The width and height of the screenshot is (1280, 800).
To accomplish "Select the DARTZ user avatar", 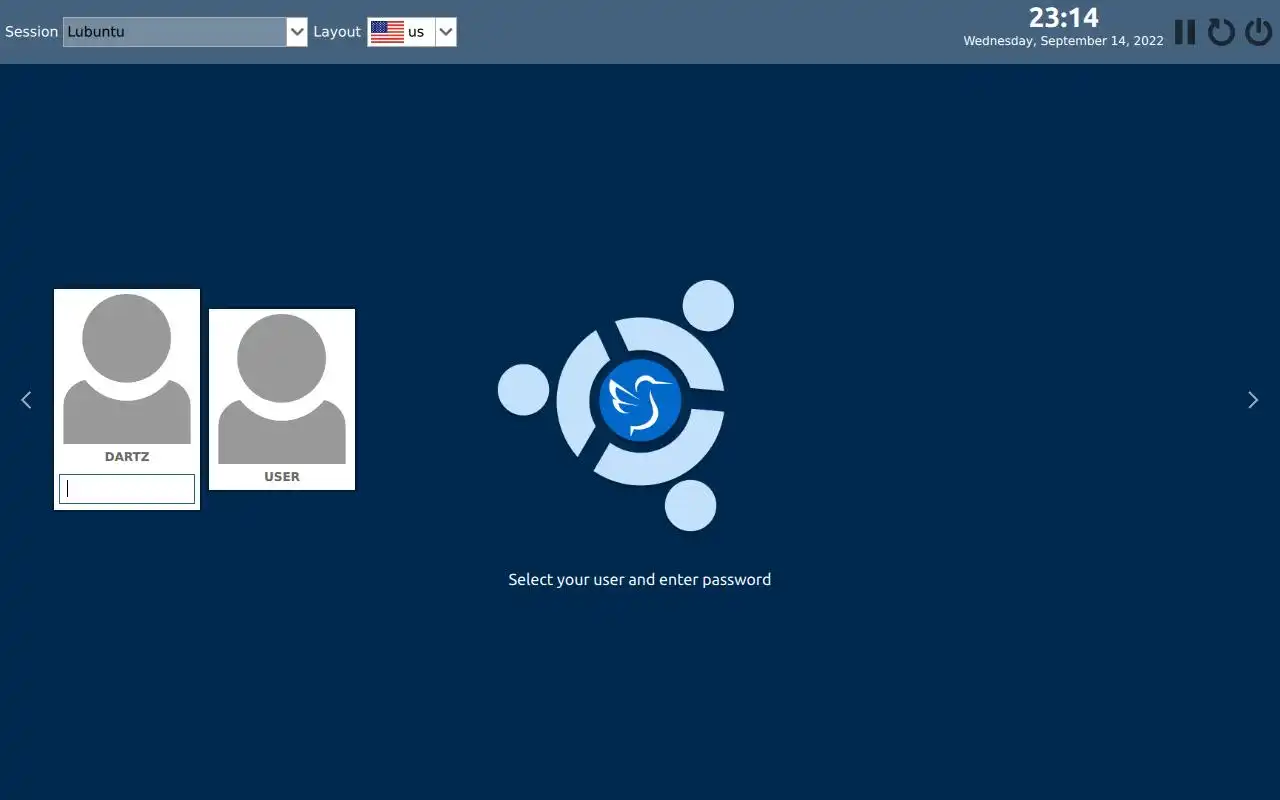I will [x=127, y=369].
